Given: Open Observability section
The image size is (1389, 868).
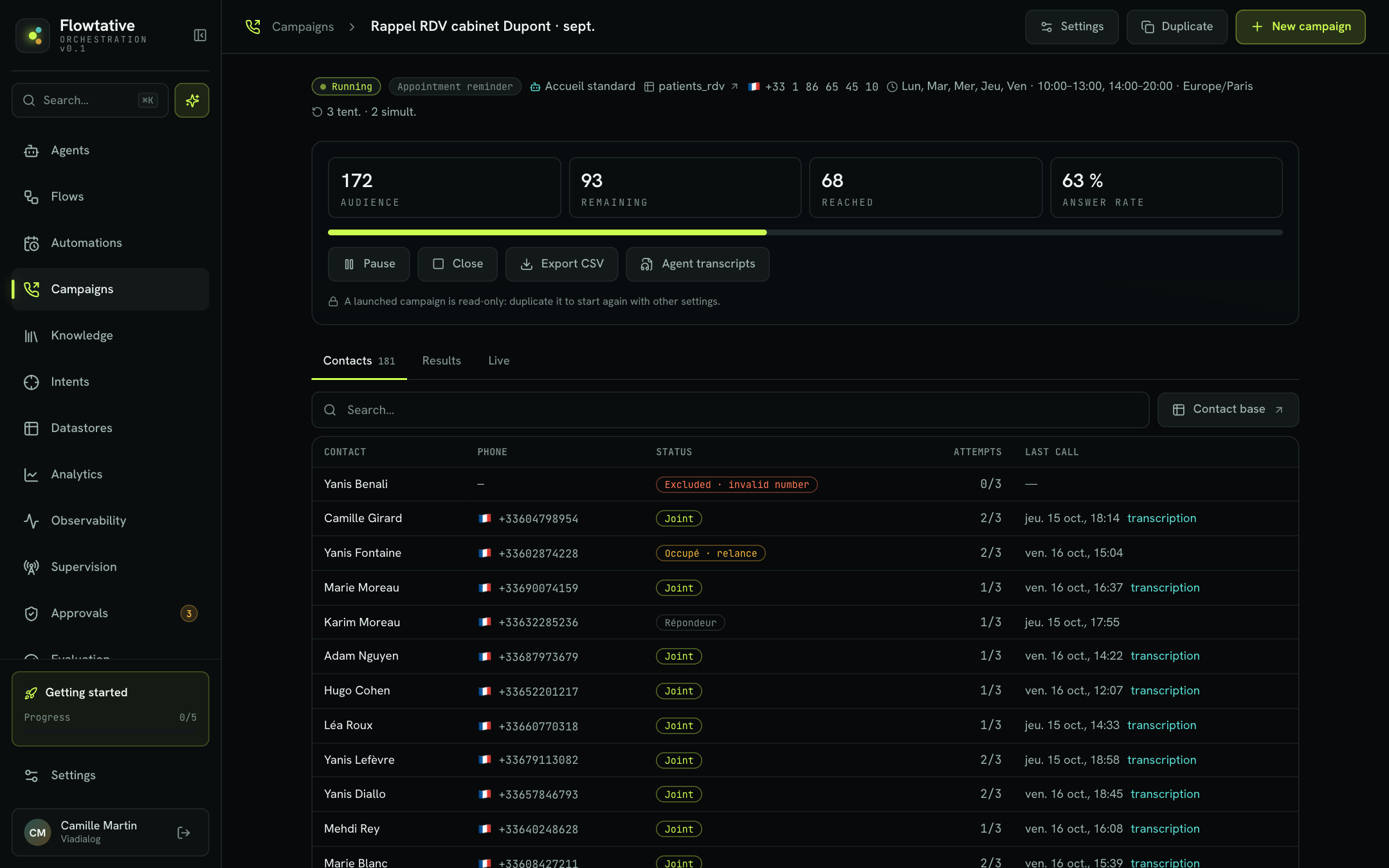Looking at the screenshot, I should coord(110,521).
